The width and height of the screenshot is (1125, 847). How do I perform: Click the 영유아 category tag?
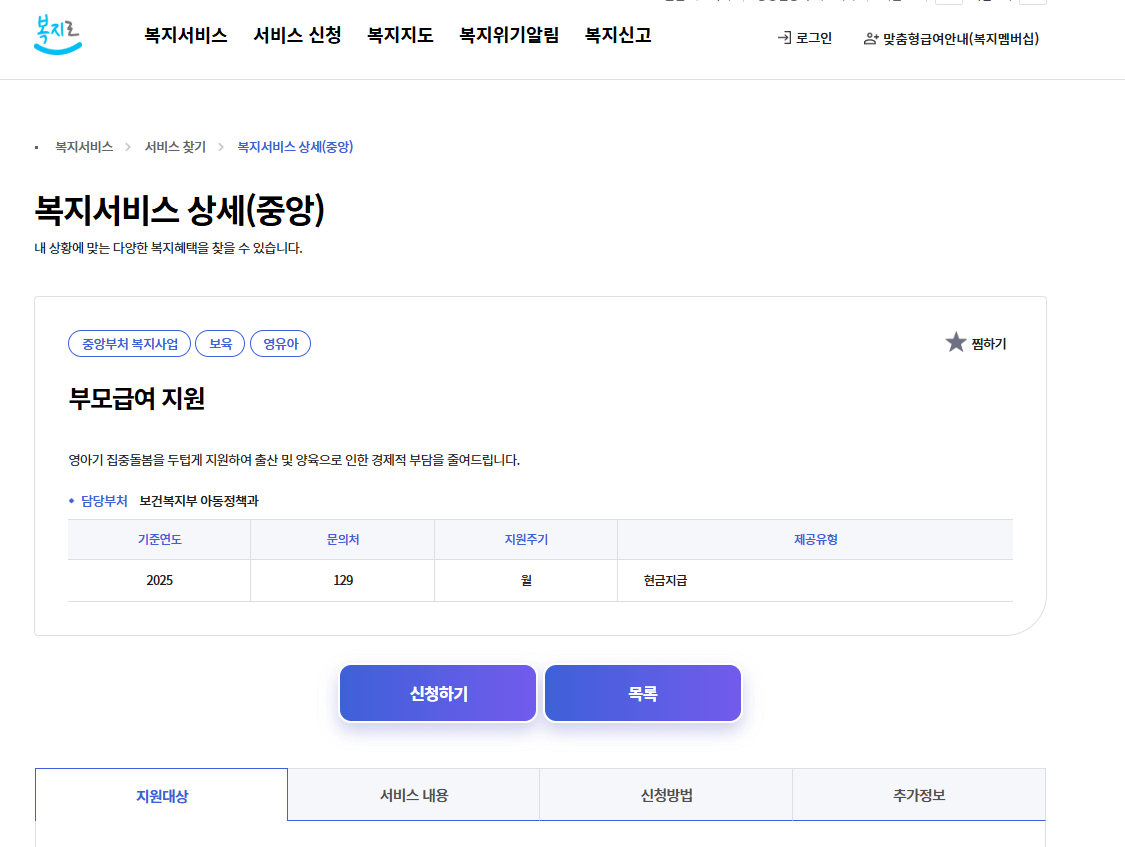pos(280,343)
